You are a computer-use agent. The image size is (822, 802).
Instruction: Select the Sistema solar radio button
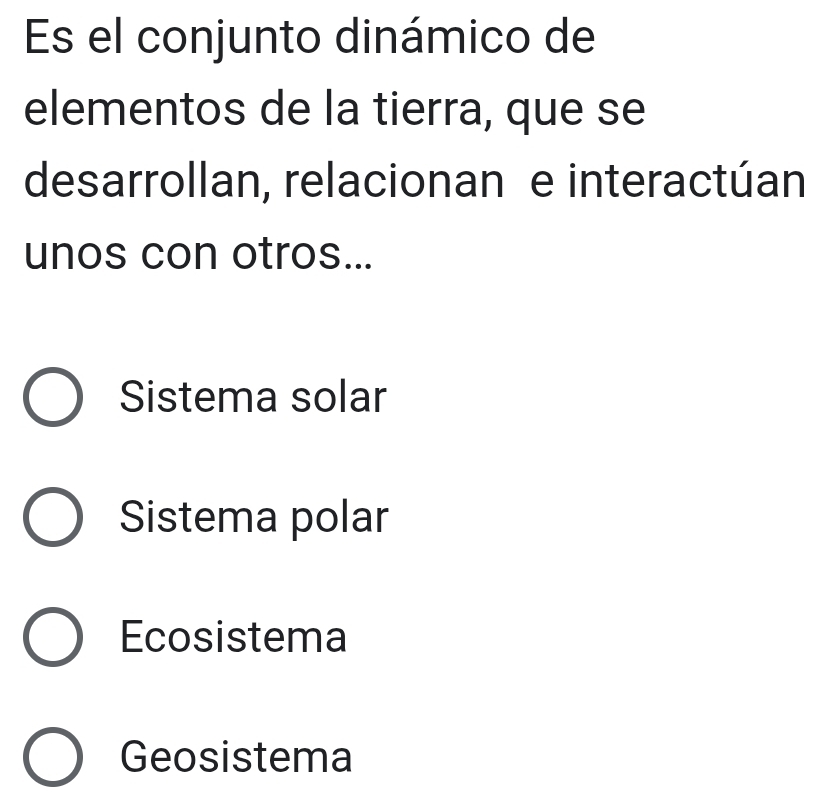52,399
